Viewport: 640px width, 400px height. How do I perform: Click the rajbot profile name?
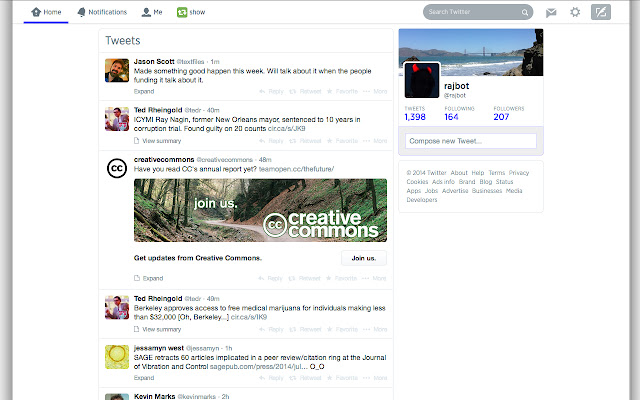pyautogui.click(x=456, y=86)
